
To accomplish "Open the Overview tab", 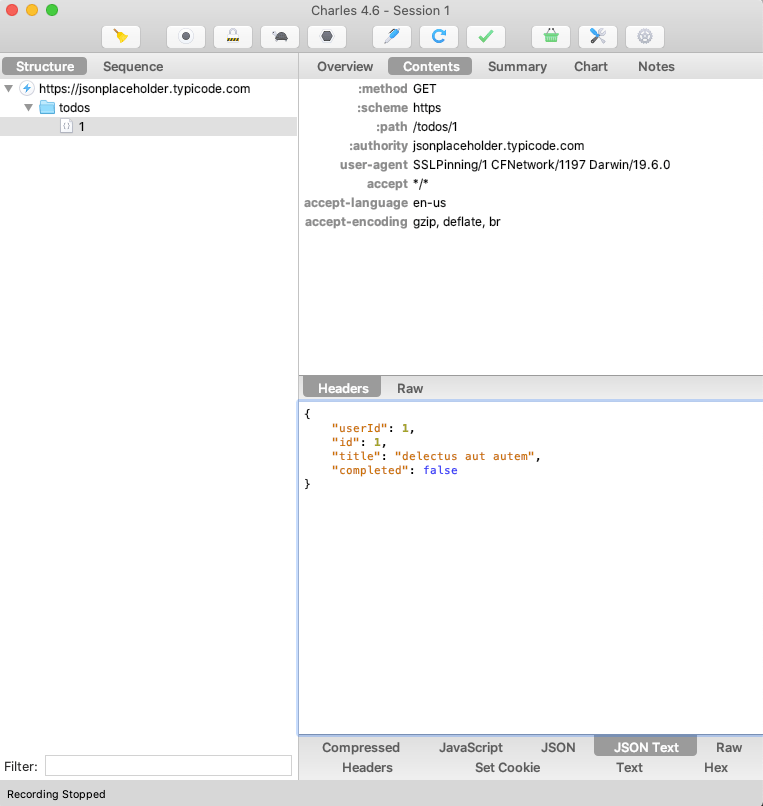I will coord(345,67).
